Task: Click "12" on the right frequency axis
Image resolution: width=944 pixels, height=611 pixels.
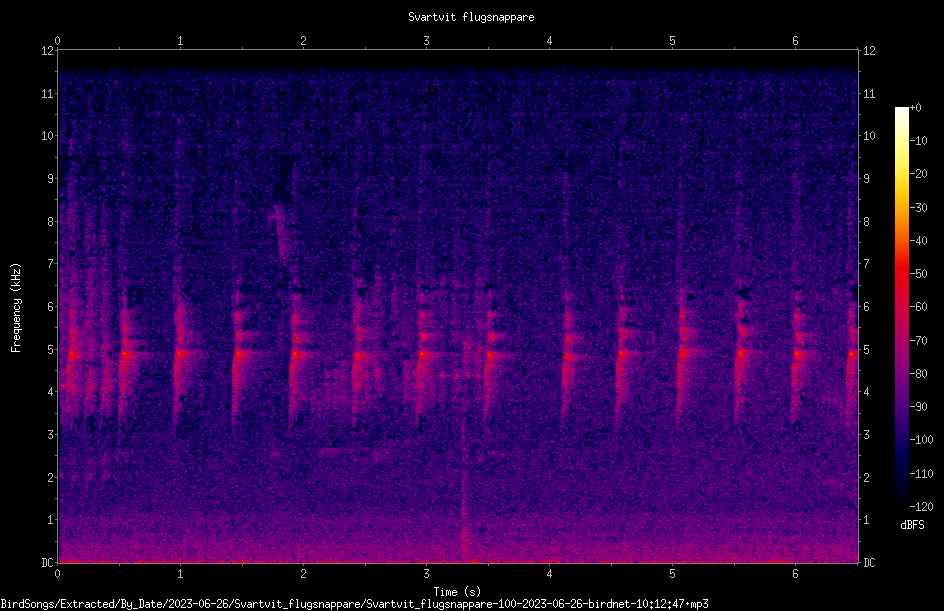Action: 869,51
